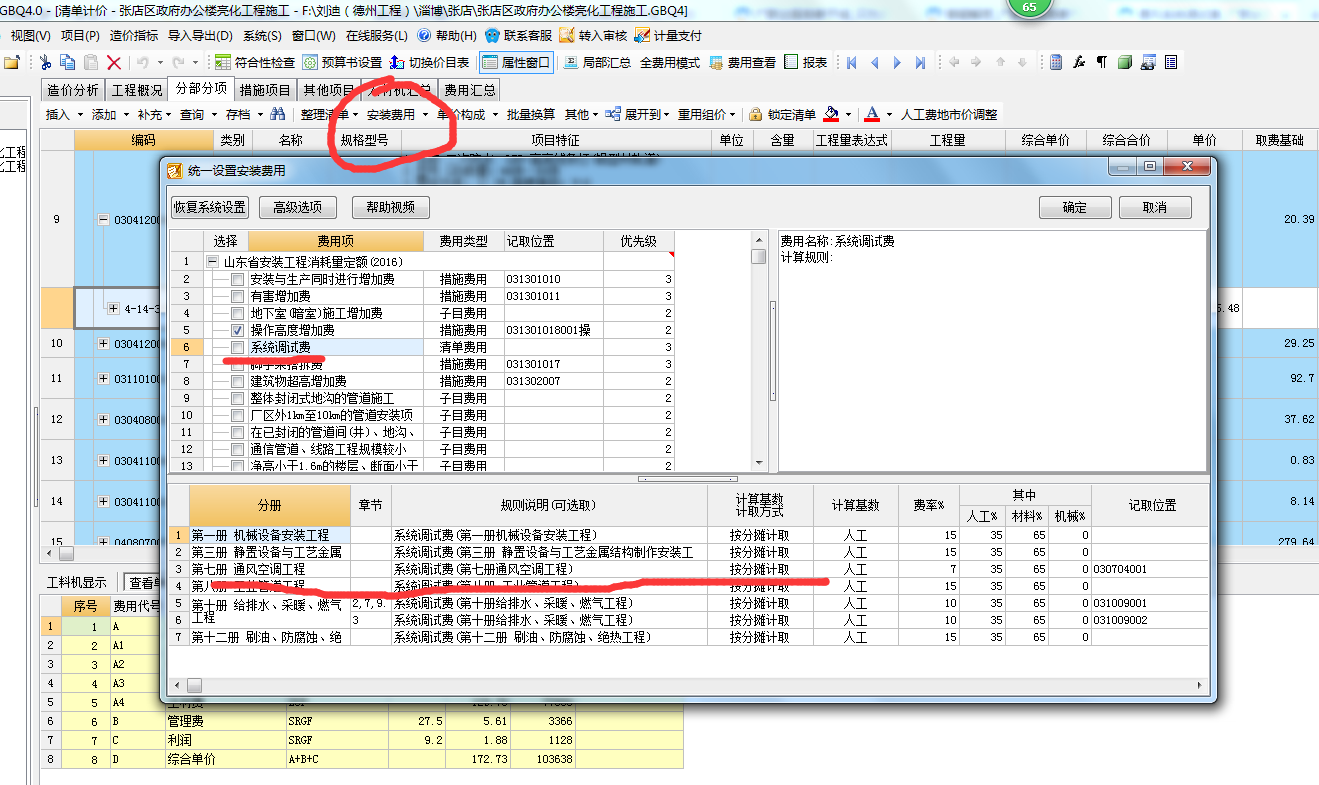Switch to 费用汇总 tab
Viewport: 1319px width, 785px height.
click(470, 90)
